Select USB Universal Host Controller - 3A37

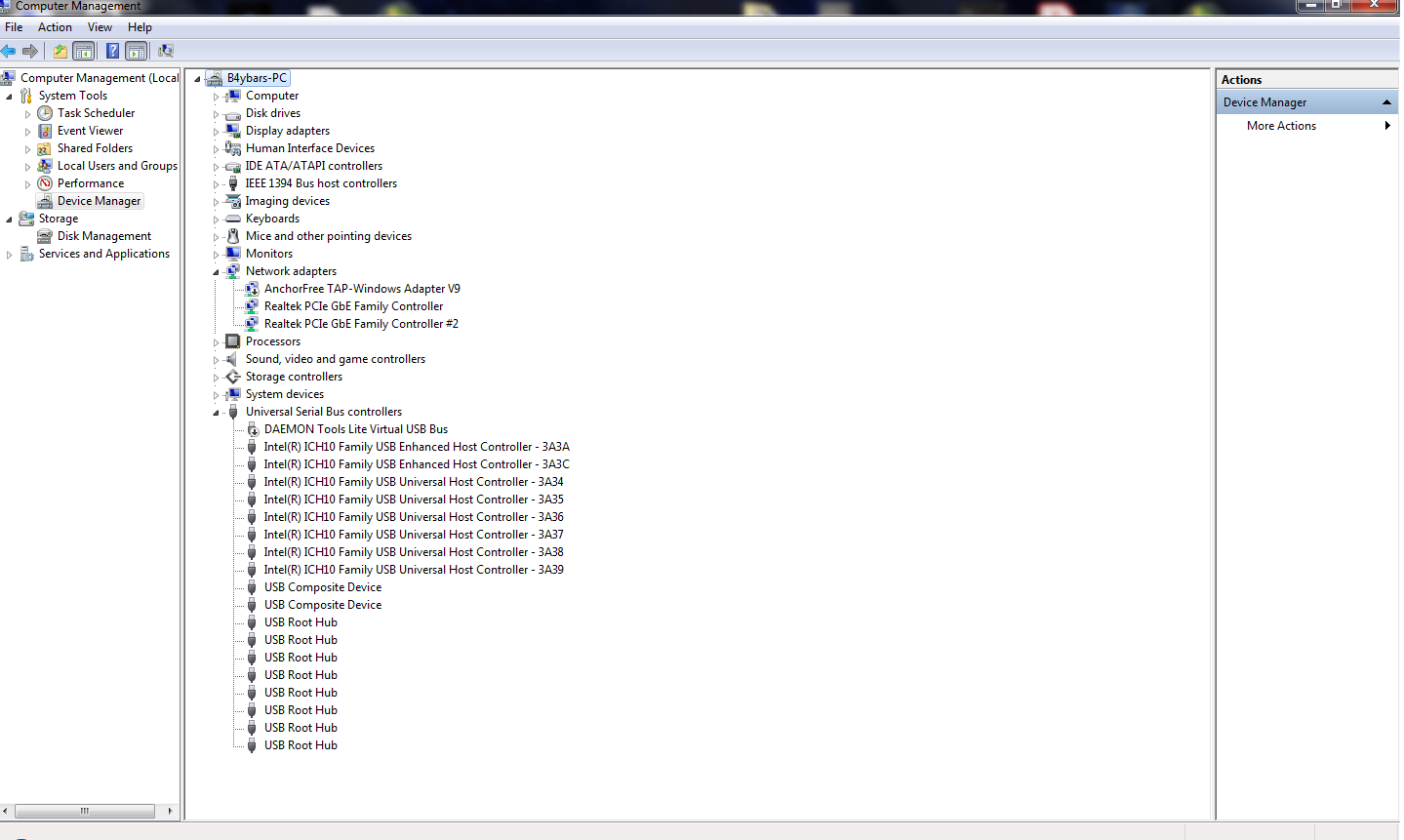(414, 535)
